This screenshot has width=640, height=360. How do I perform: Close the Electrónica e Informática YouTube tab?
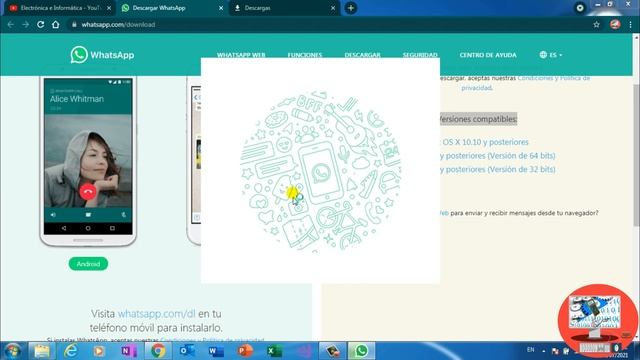pyautogui.click(x=109, y=8)
